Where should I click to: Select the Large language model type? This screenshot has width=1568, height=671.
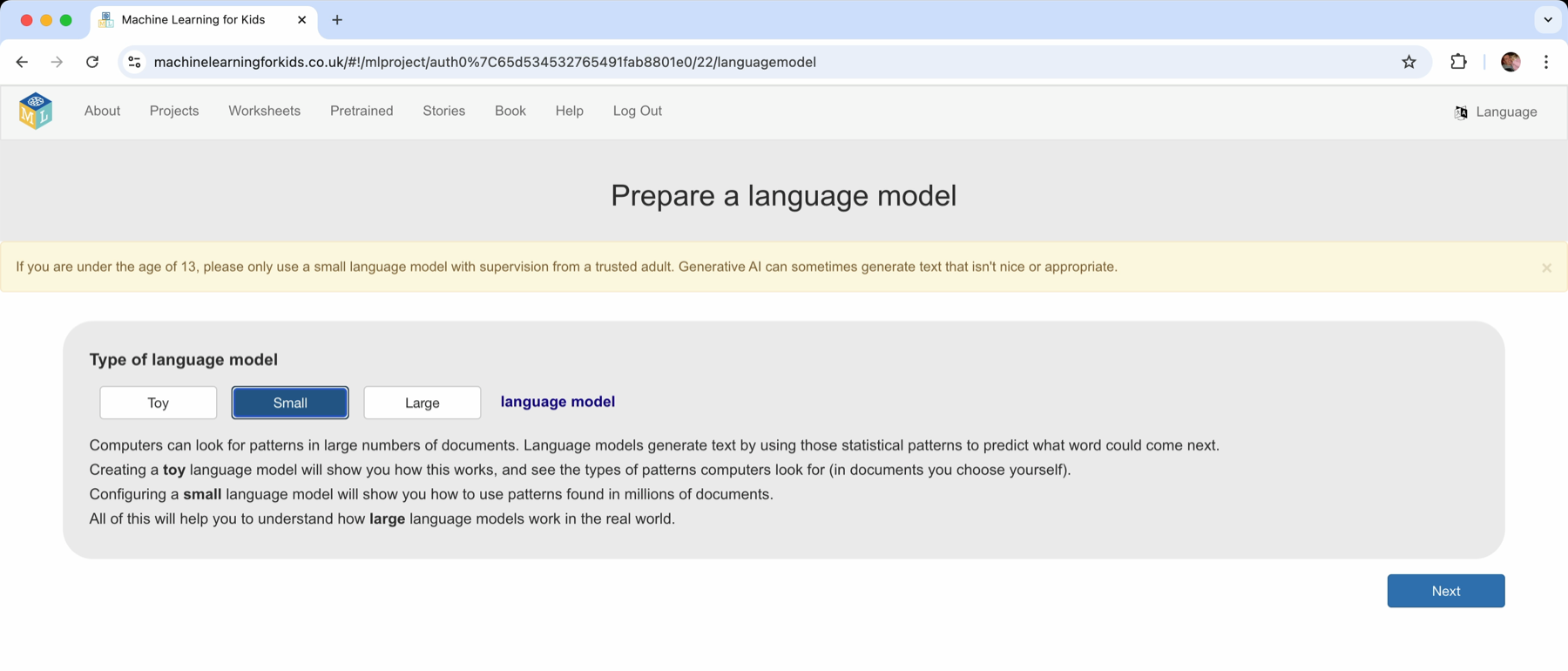point(422,403)
